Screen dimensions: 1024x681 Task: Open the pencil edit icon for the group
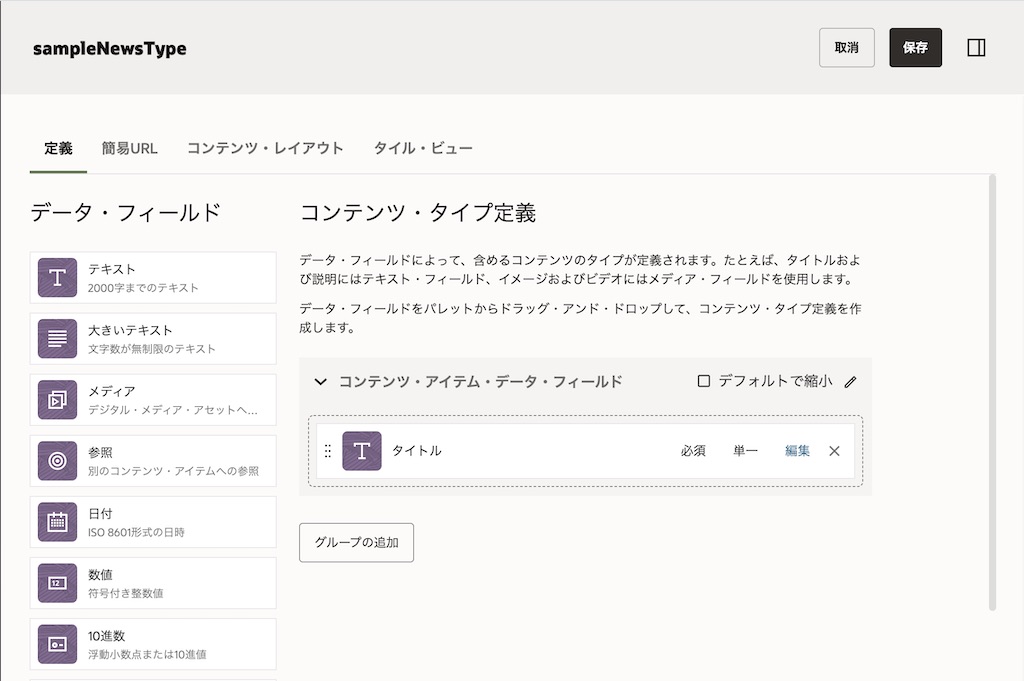point(849,381)
